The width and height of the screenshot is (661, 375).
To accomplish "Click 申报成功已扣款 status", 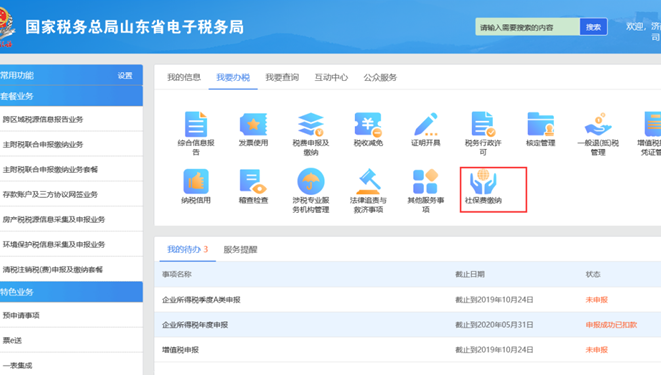I will tap(611, 324).
